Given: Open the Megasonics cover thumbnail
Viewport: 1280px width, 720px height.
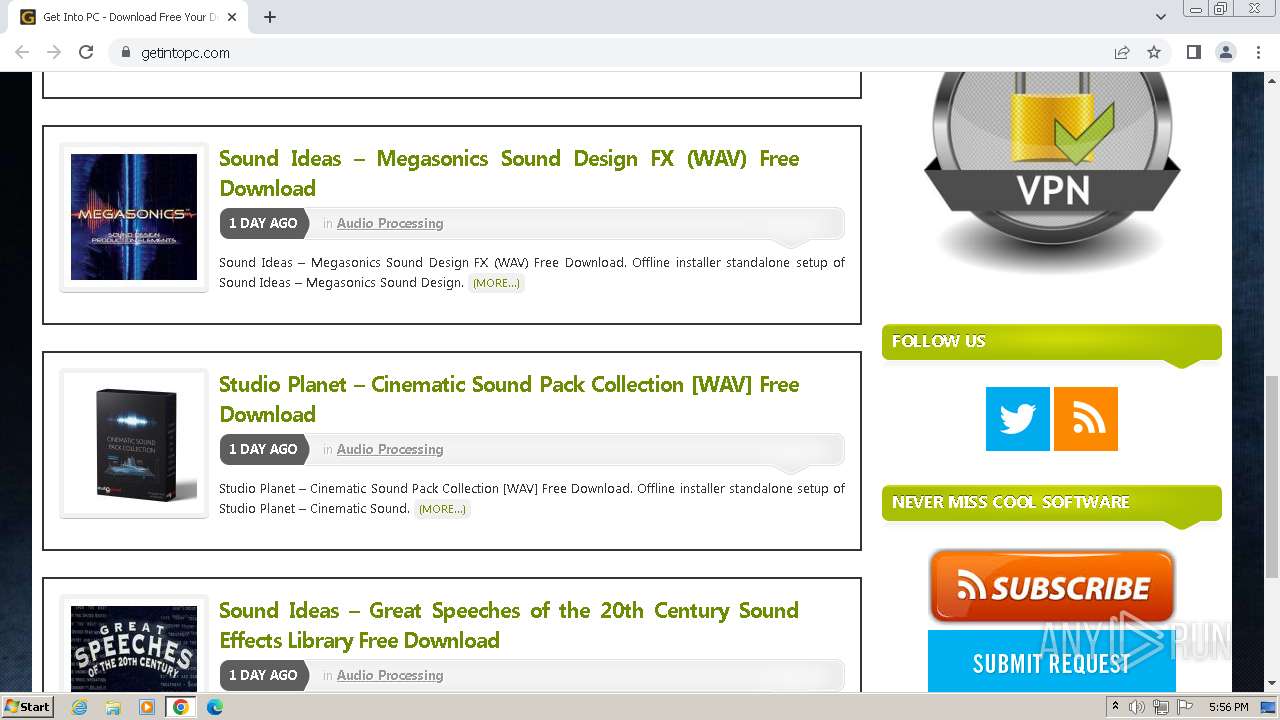Looking at the screenshot, I should (x=134, y=217).
